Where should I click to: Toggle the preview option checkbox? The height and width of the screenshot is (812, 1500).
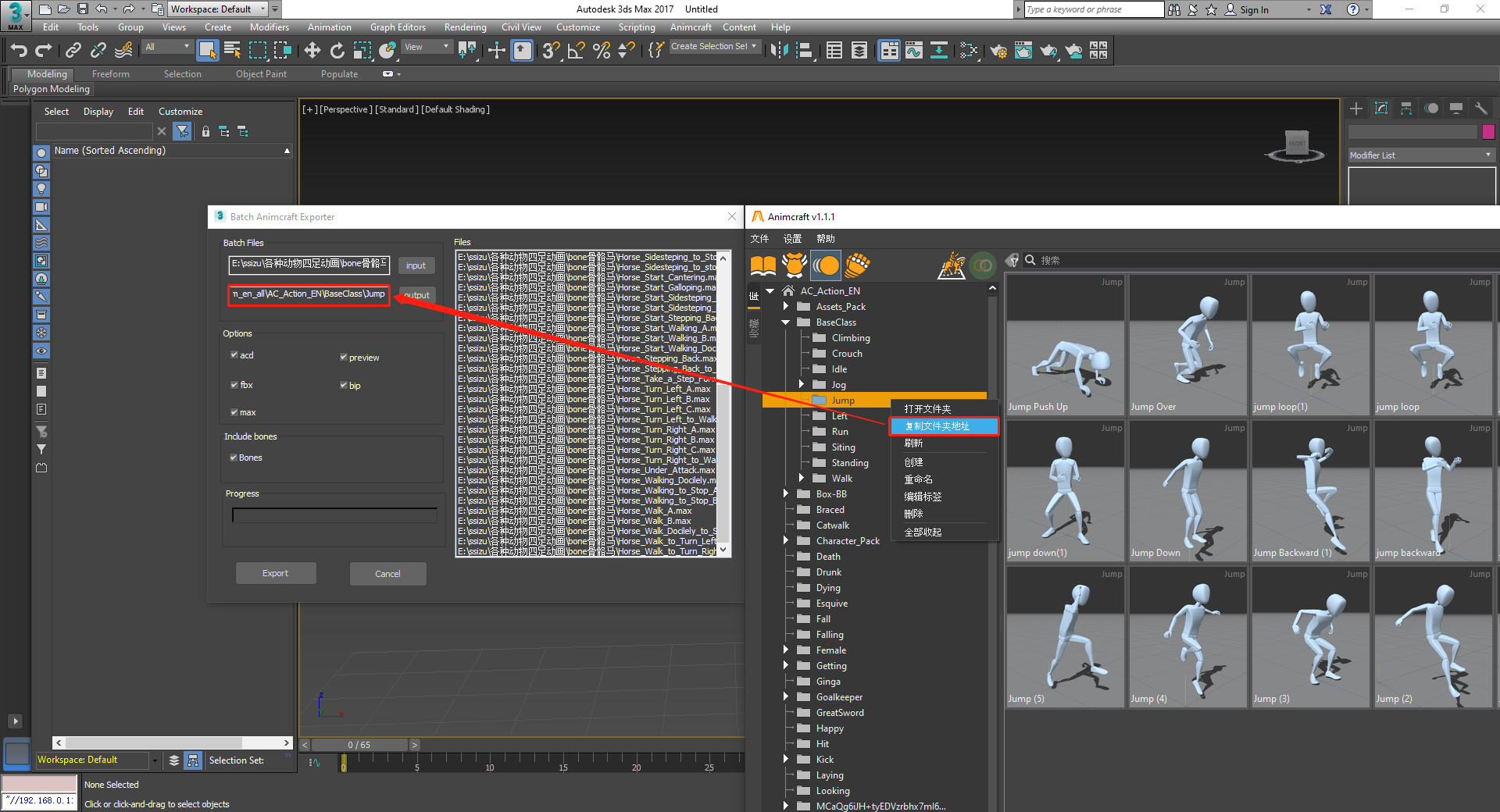[x=344, y=358]
